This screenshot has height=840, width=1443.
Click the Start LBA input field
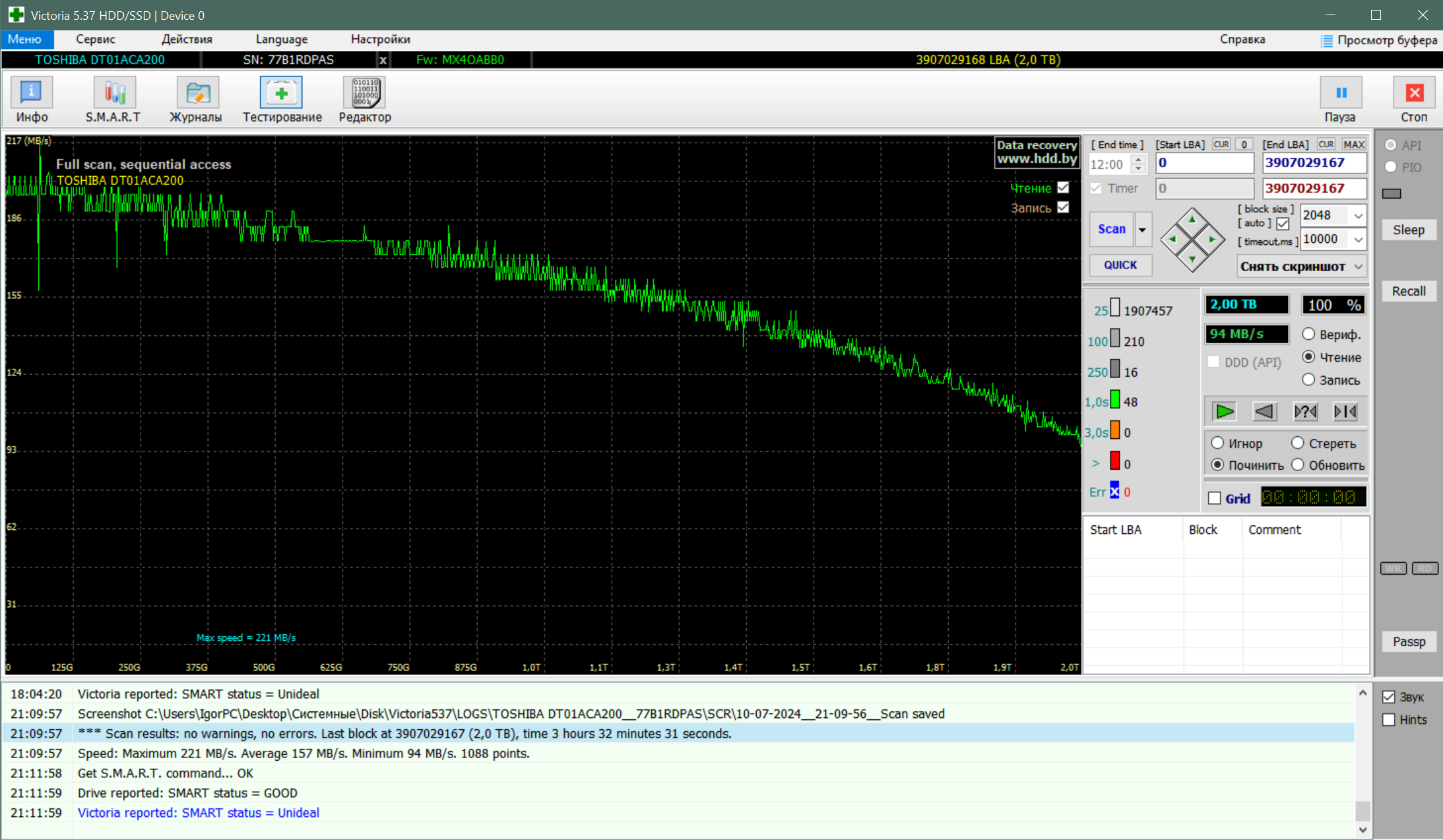pos(1204,163)
